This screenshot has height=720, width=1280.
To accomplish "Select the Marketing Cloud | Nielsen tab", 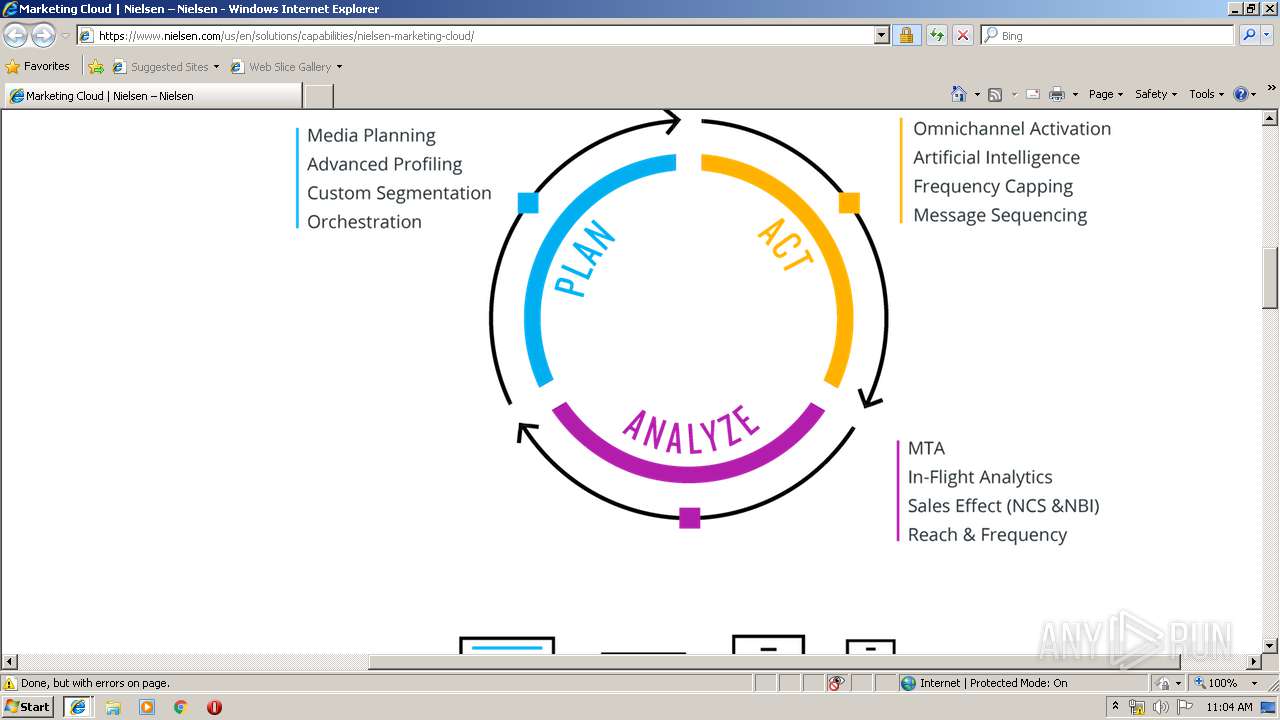I will 152,96.
